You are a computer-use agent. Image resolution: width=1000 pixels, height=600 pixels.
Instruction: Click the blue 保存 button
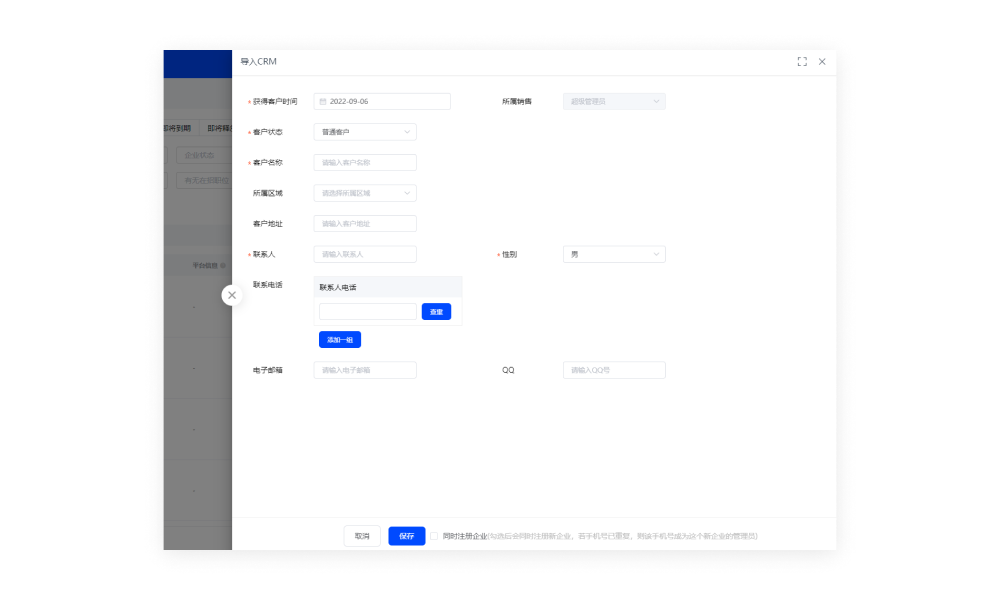(x=407, y=536)
